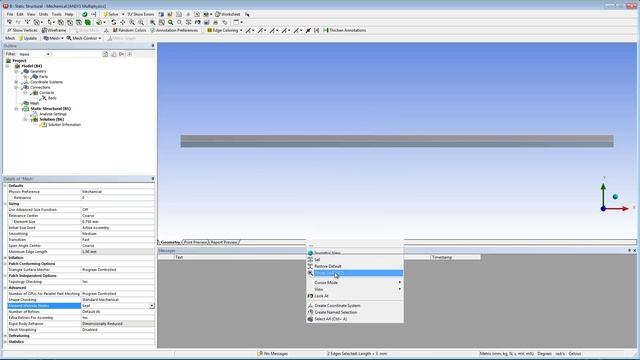Open the Solve dropdown arrow
The height and width of the screenshot is (360, 640).
(123, 14)
